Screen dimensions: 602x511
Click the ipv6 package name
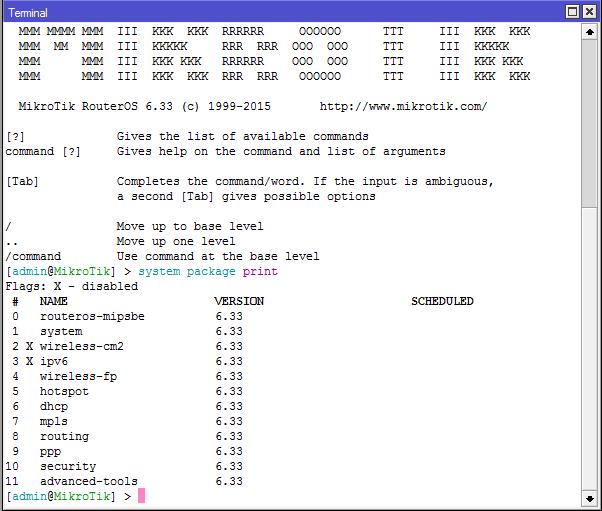pos(54,362)
